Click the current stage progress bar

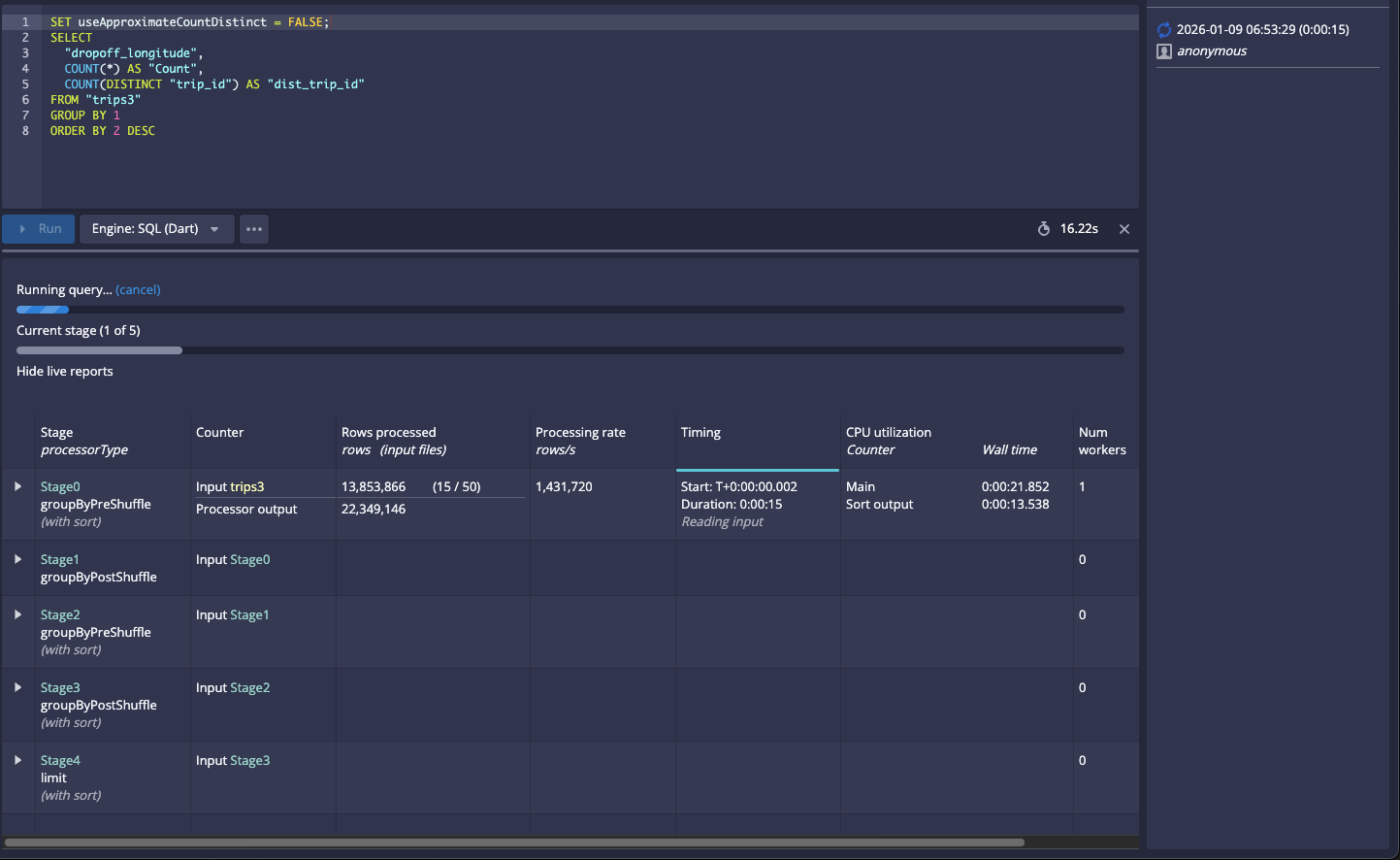point(570,350)
